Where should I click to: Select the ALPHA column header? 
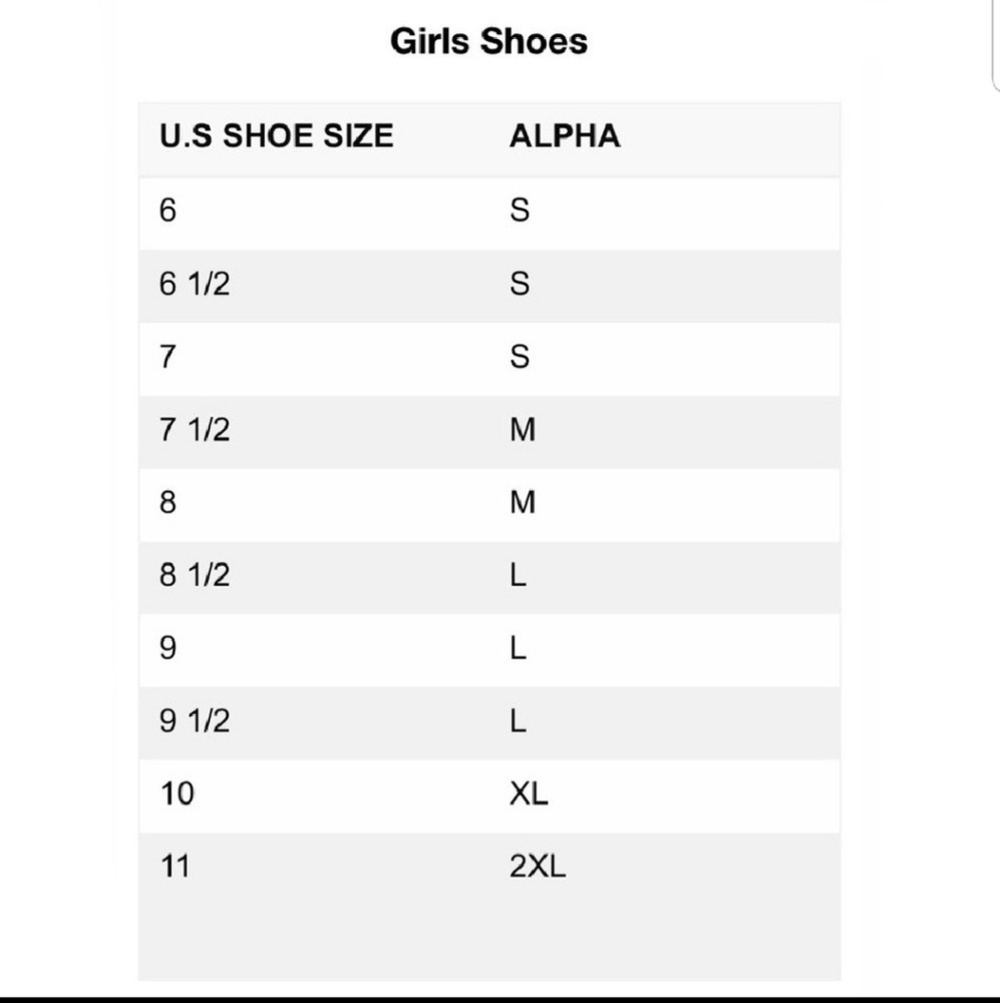[x=565, y=136]
